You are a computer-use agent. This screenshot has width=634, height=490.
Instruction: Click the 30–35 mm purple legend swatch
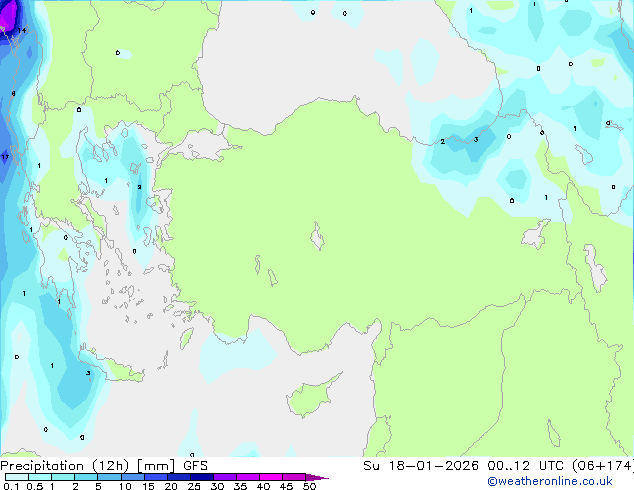pyautogui.click(x=224, y=477)
